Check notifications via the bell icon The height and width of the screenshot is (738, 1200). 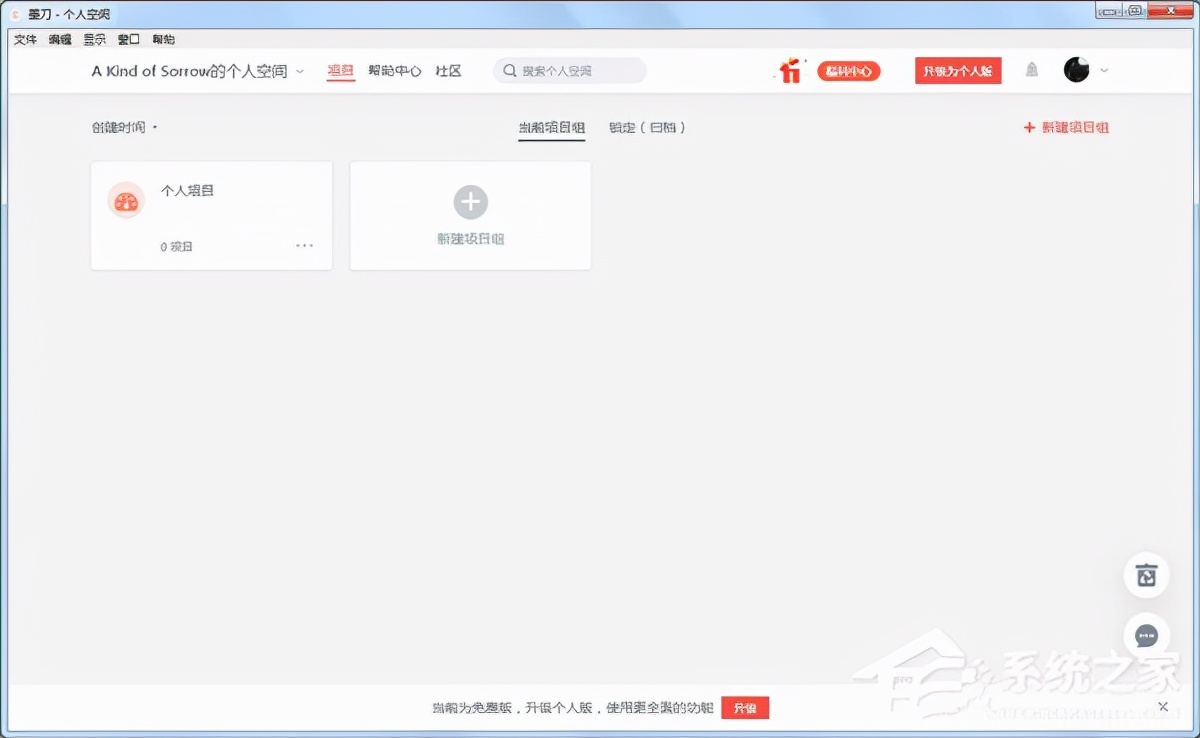point(1031,70)
